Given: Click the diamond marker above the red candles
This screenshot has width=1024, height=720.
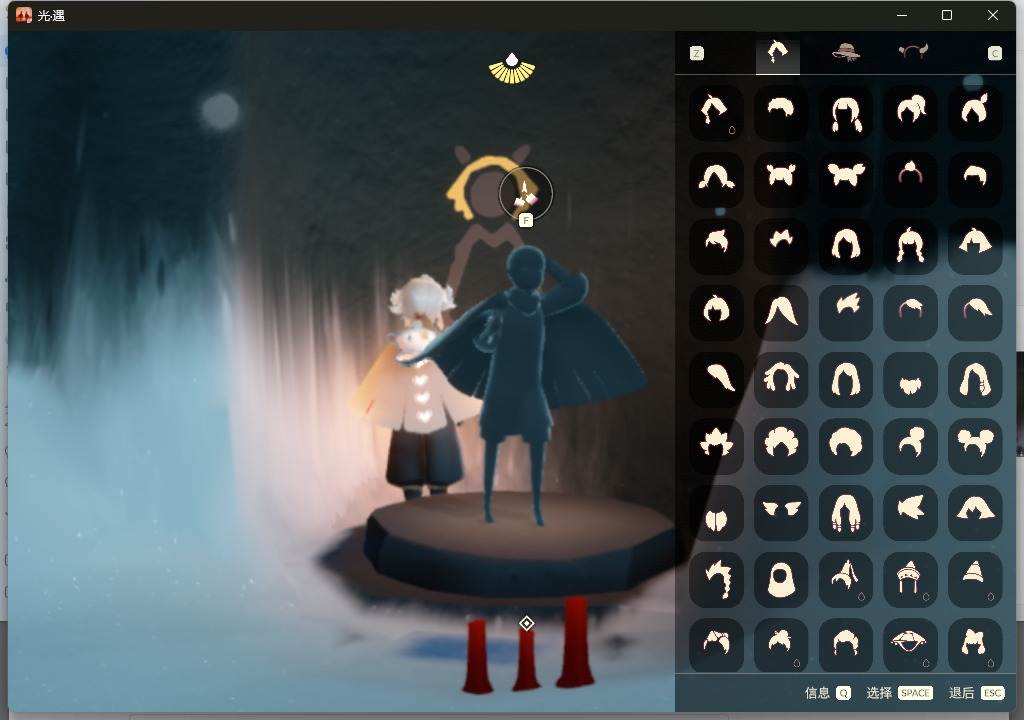Looking at the screenshot, I should pos(526,623).
